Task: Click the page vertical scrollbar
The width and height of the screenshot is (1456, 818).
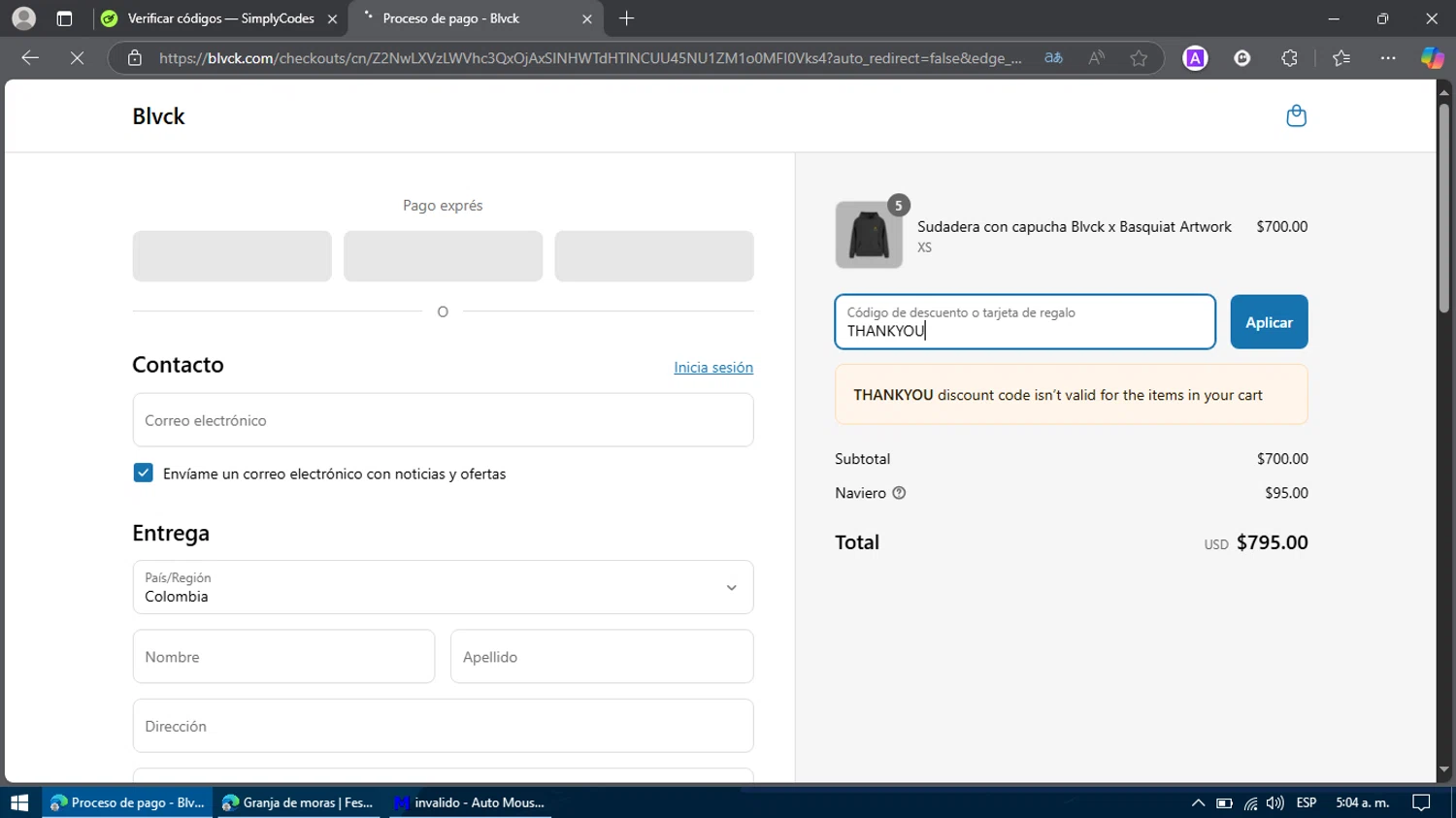Action: coord(1443,209)
